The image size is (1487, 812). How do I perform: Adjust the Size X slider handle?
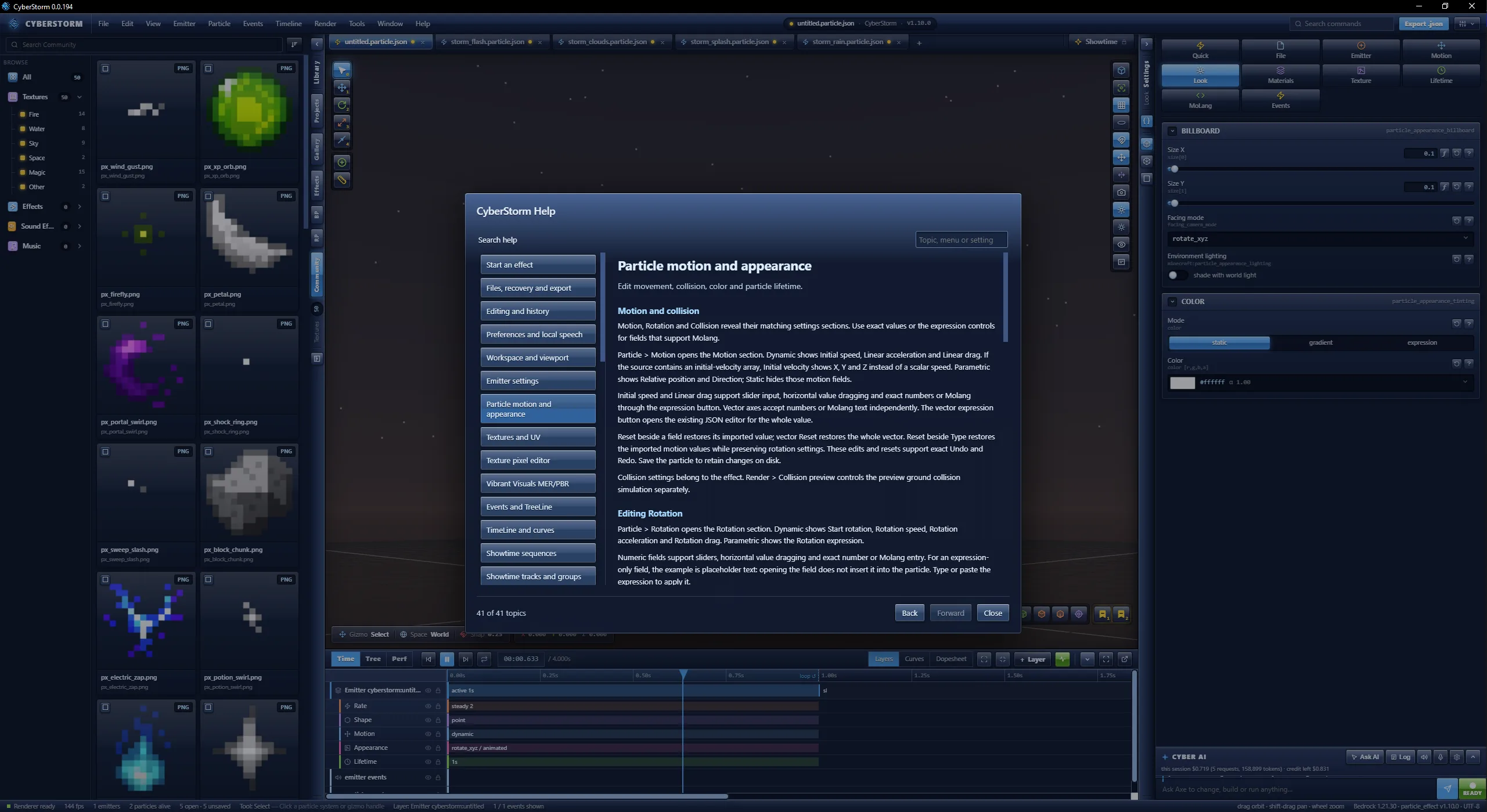1174,169
